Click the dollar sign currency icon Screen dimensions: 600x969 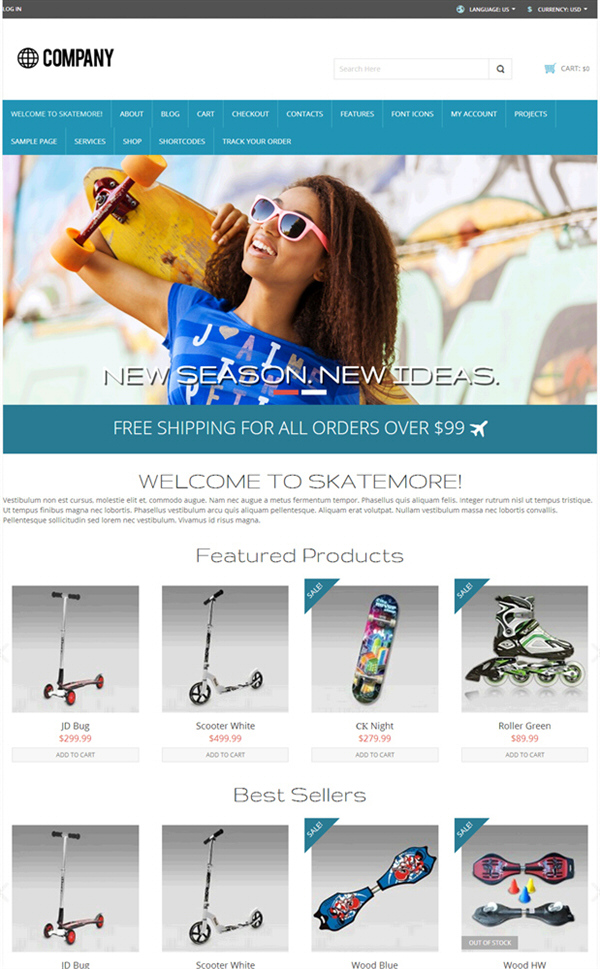tap(530, 9)
